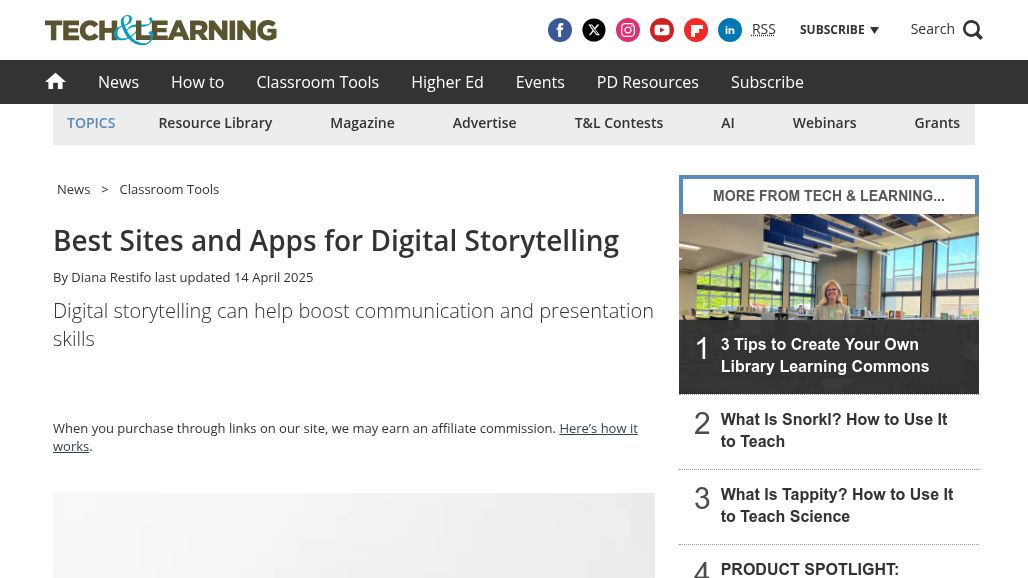Image resolution: width=1028 pixels, height=578 pixels.
Task: Open the YouTube social icon
Action: [662, 30]
